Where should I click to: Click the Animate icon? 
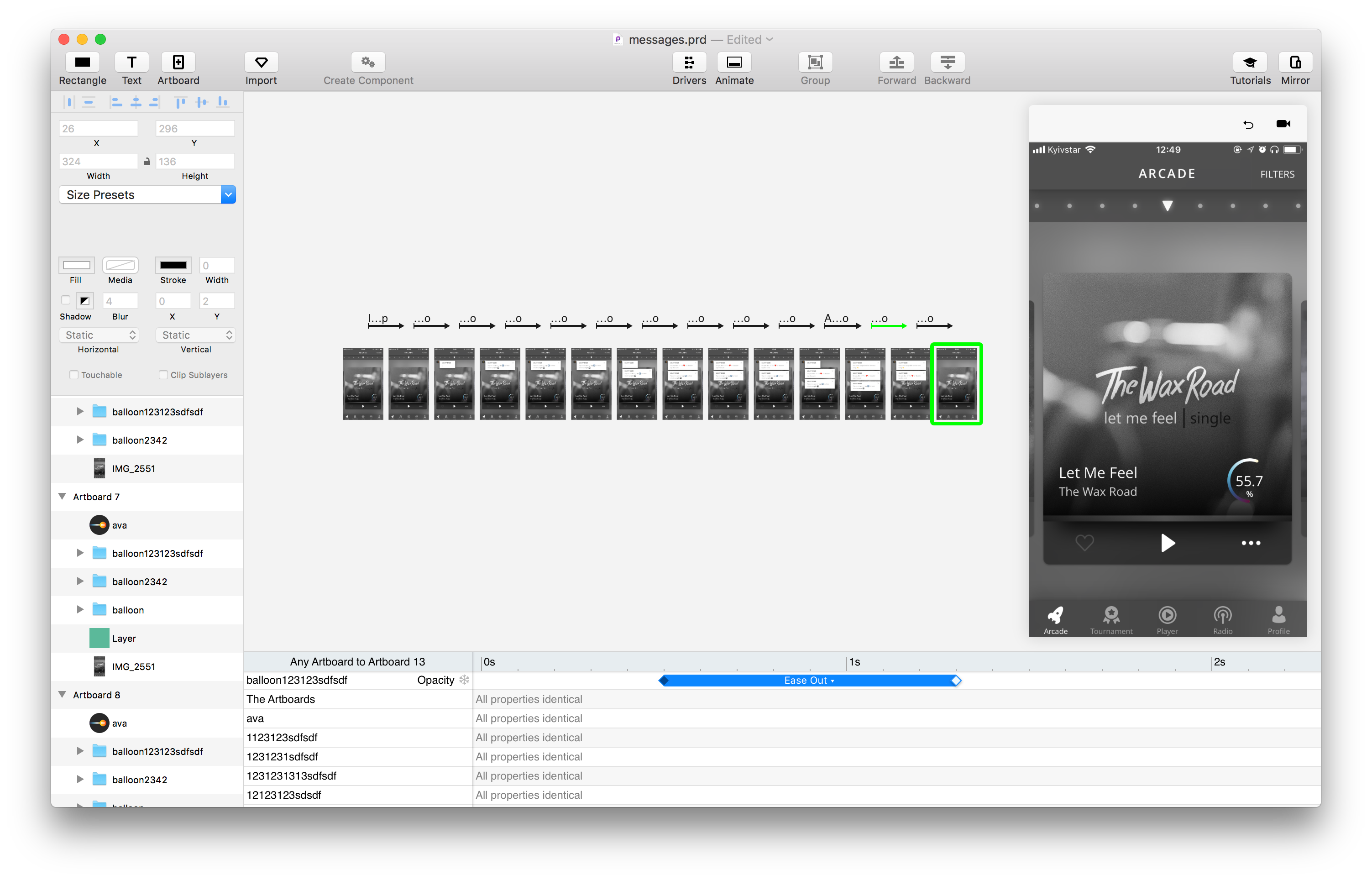tap(734, 62)
